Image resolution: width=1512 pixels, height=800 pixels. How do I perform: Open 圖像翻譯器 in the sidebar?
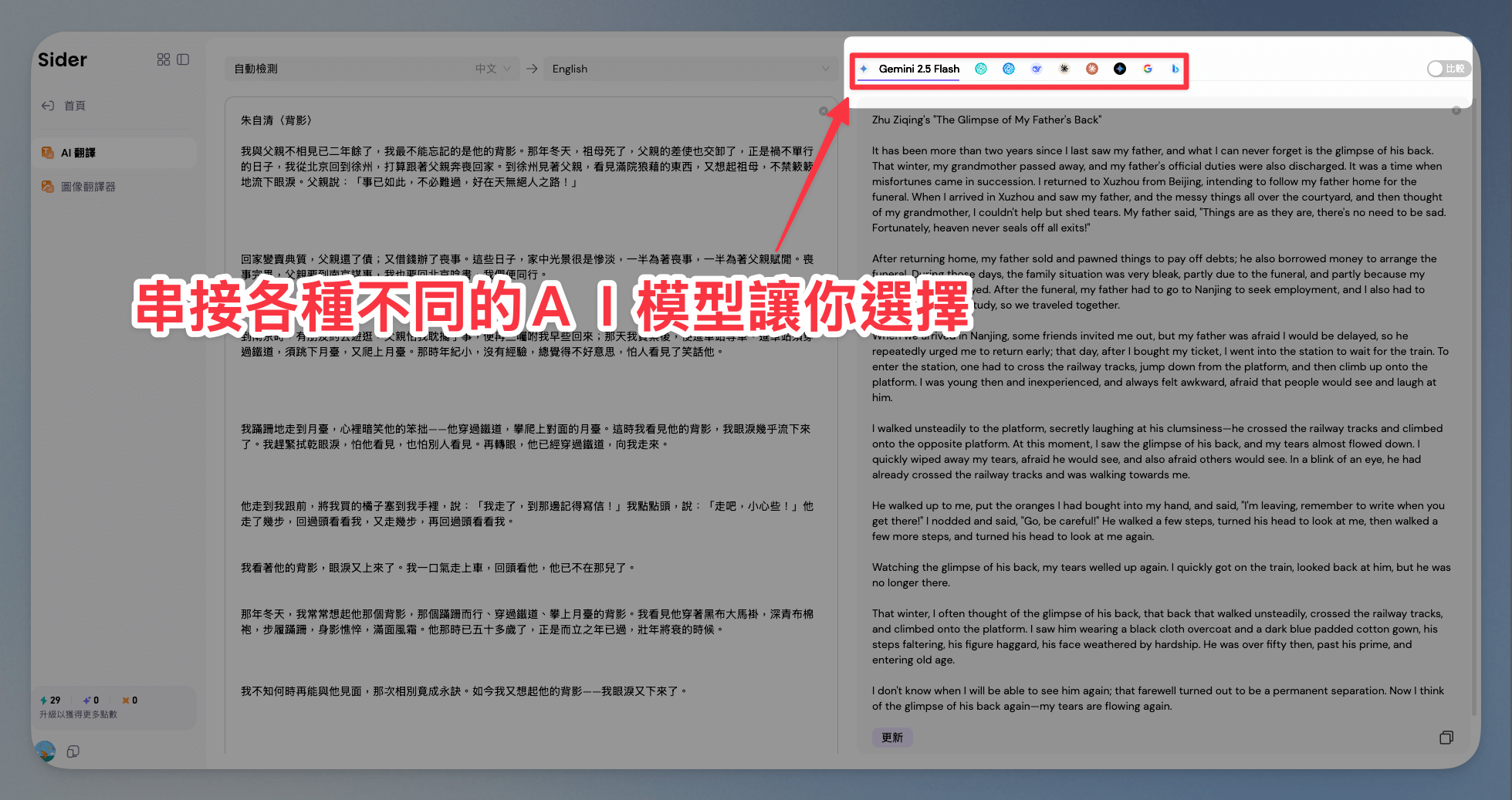tap(88, 187)
